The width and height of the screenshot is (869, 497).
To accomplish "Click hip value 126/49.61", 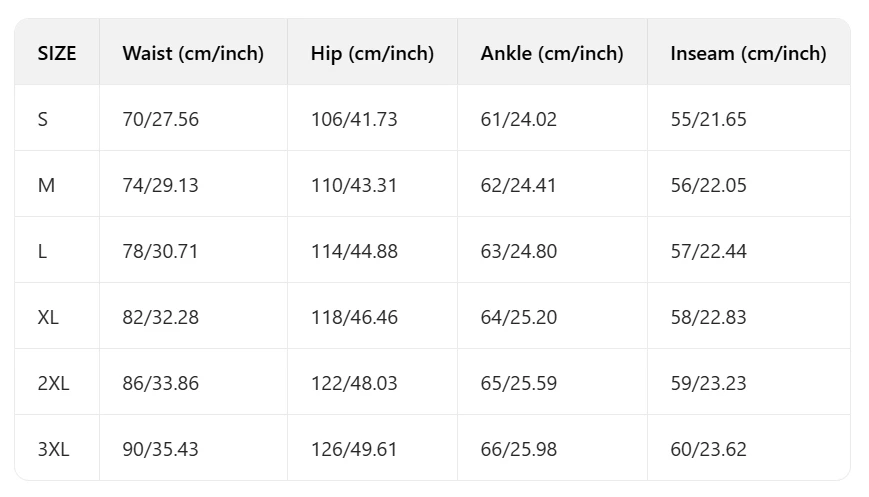I will click(x=354, y=449).
